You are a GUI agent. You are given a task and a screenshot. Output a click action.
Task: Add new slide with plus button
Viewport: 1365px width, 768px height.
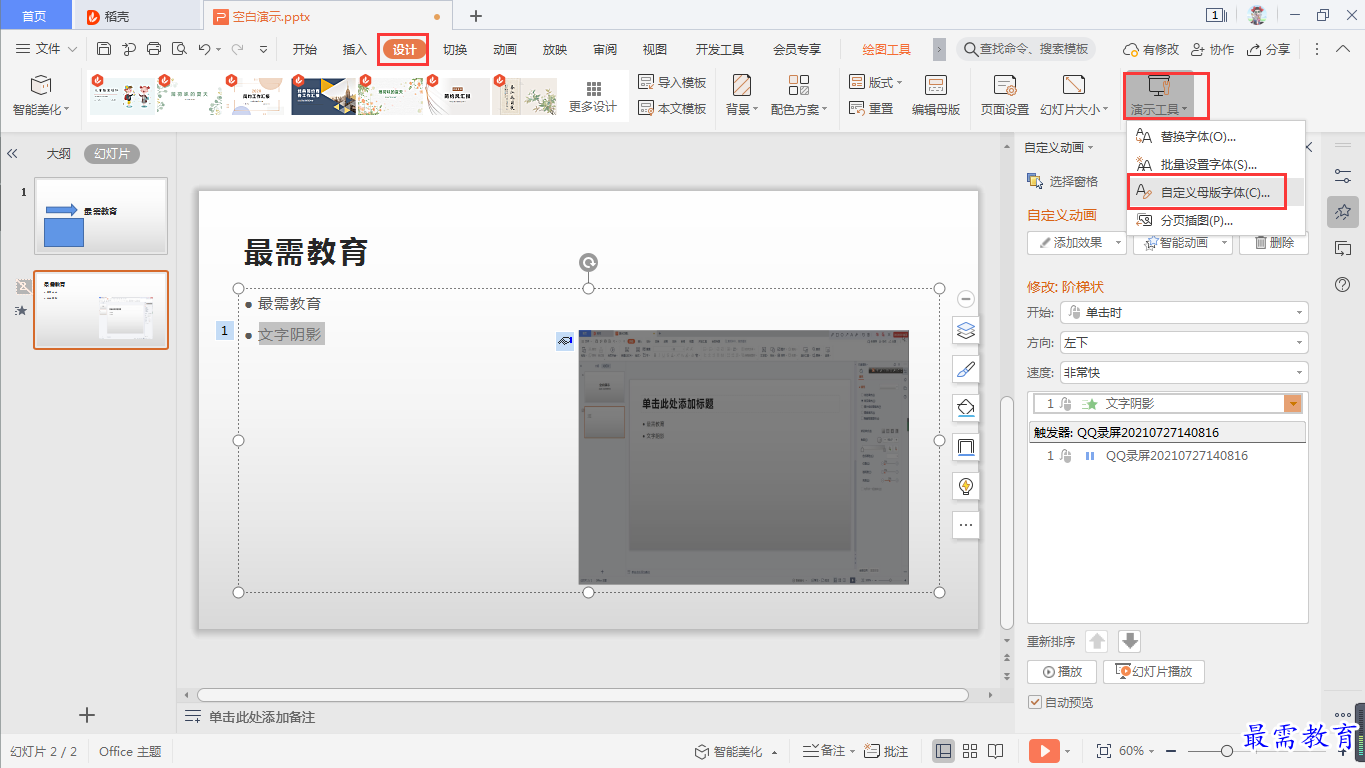pos(87,714)
